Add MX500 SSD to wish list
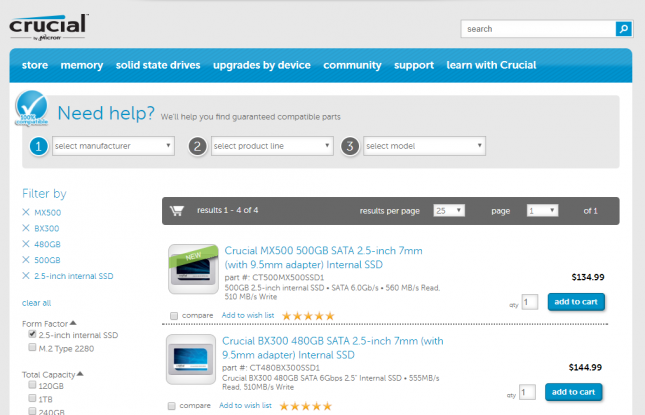645x415 pixels. tap(248, 315)
